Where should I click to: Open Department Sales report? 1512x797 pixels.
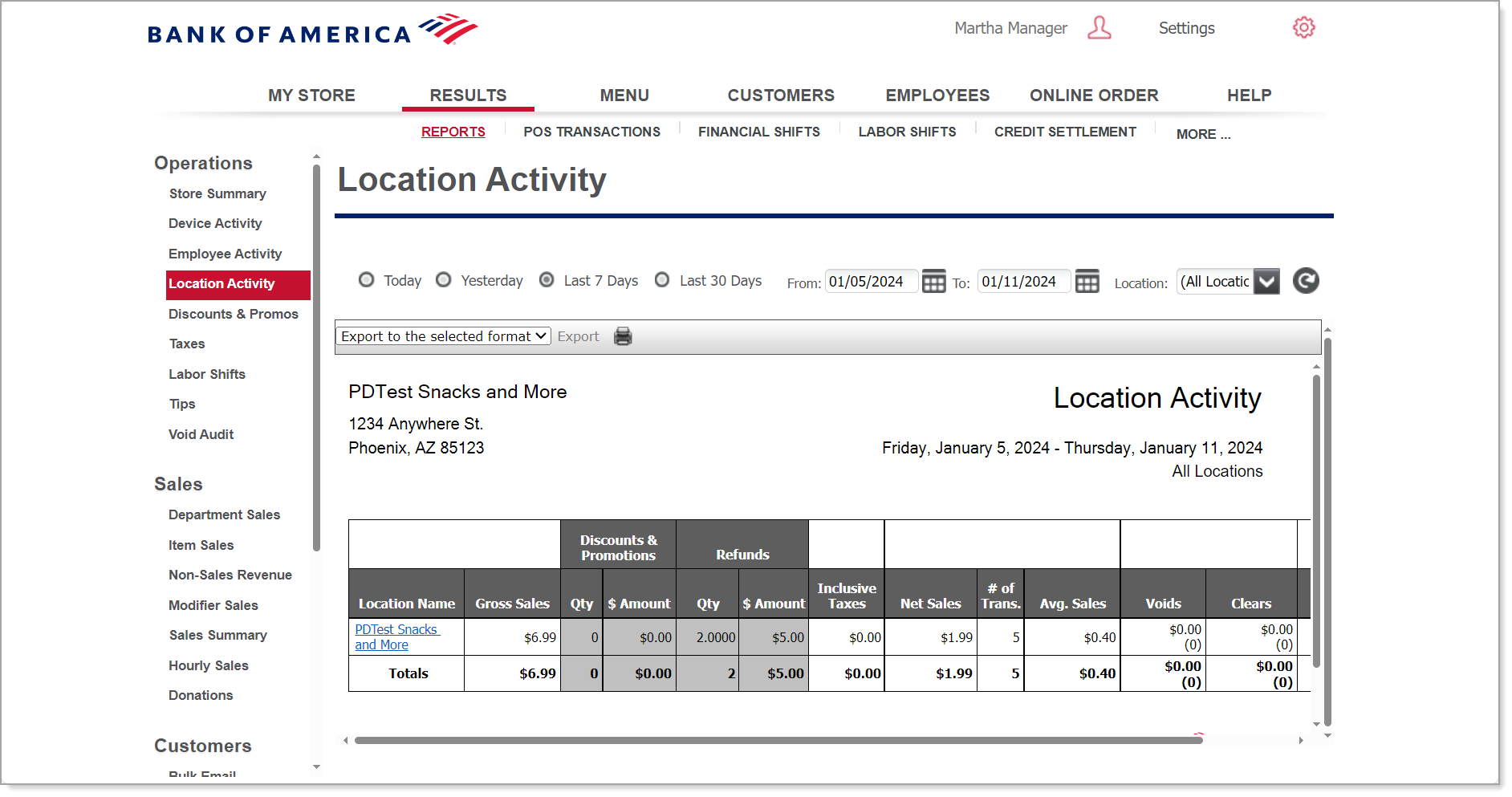click(x=224, y=514)
